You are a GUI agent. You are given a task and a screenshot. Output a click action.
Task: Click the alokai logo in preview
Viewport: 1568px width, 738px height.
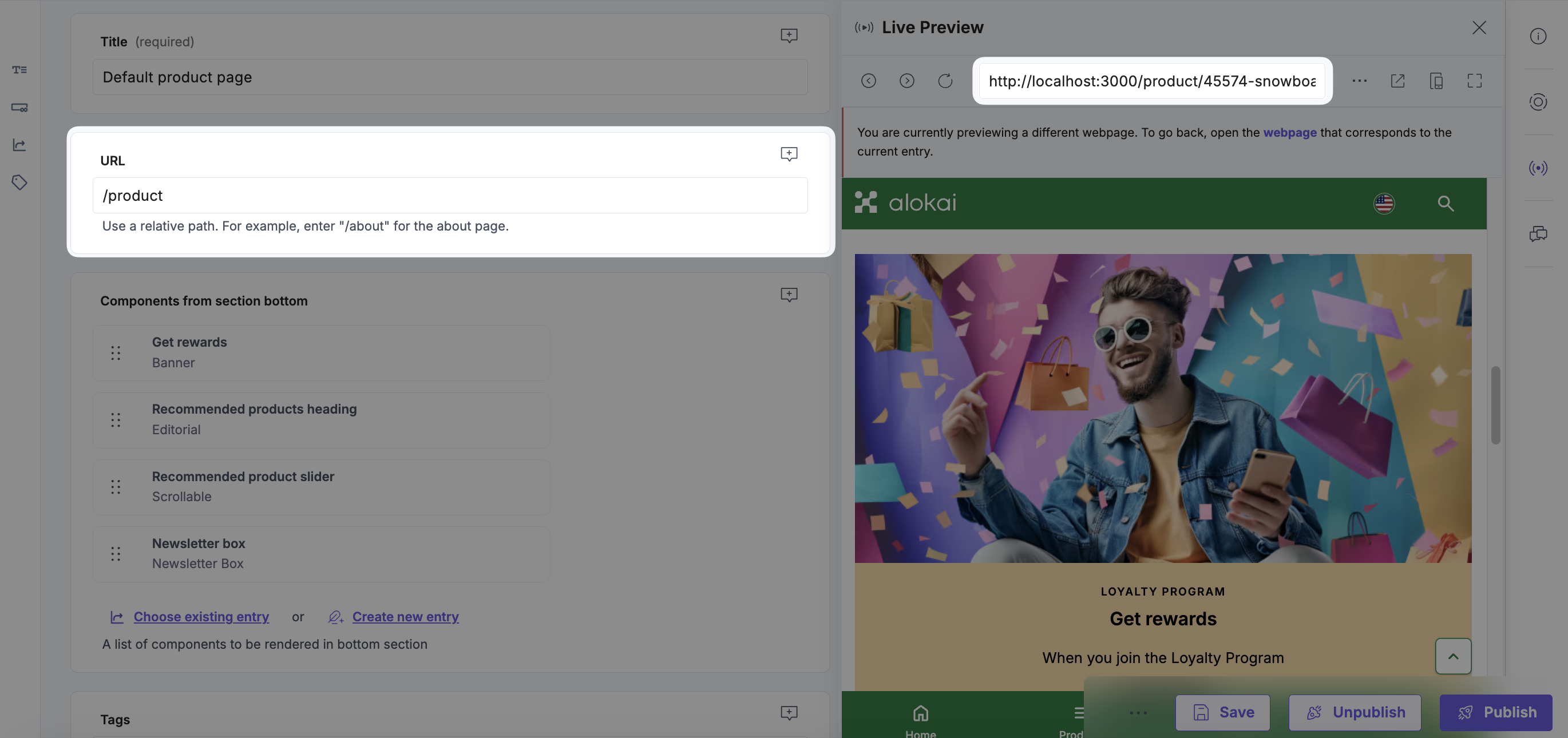click(905, 203)
